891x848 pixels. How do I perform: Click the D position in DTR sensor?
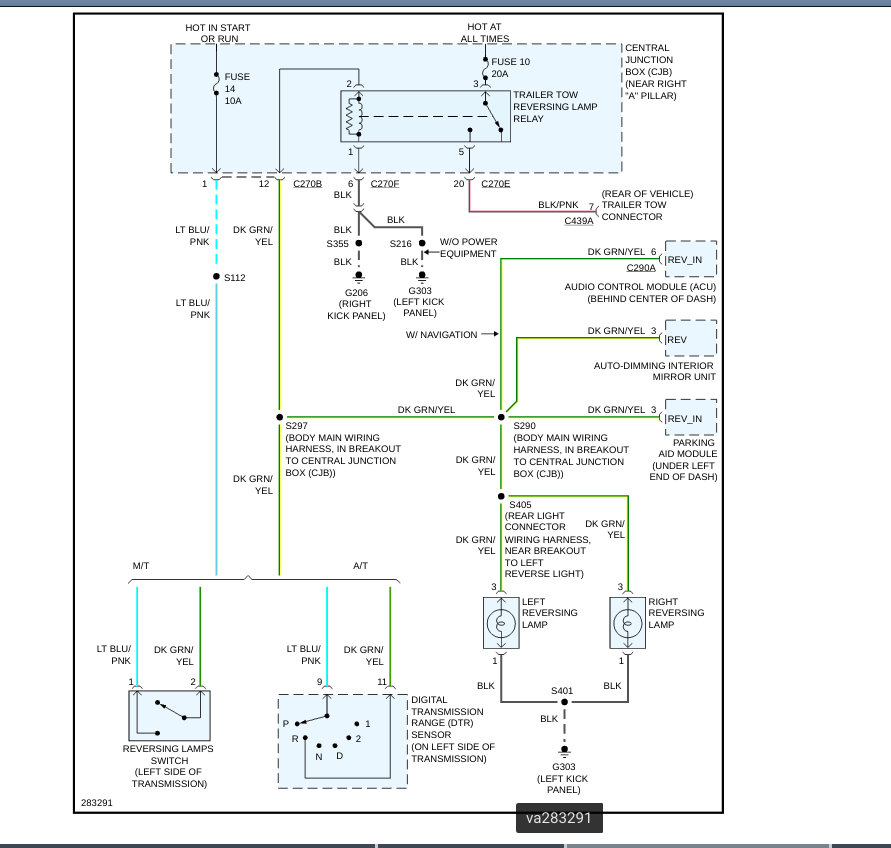click(340, 756)
